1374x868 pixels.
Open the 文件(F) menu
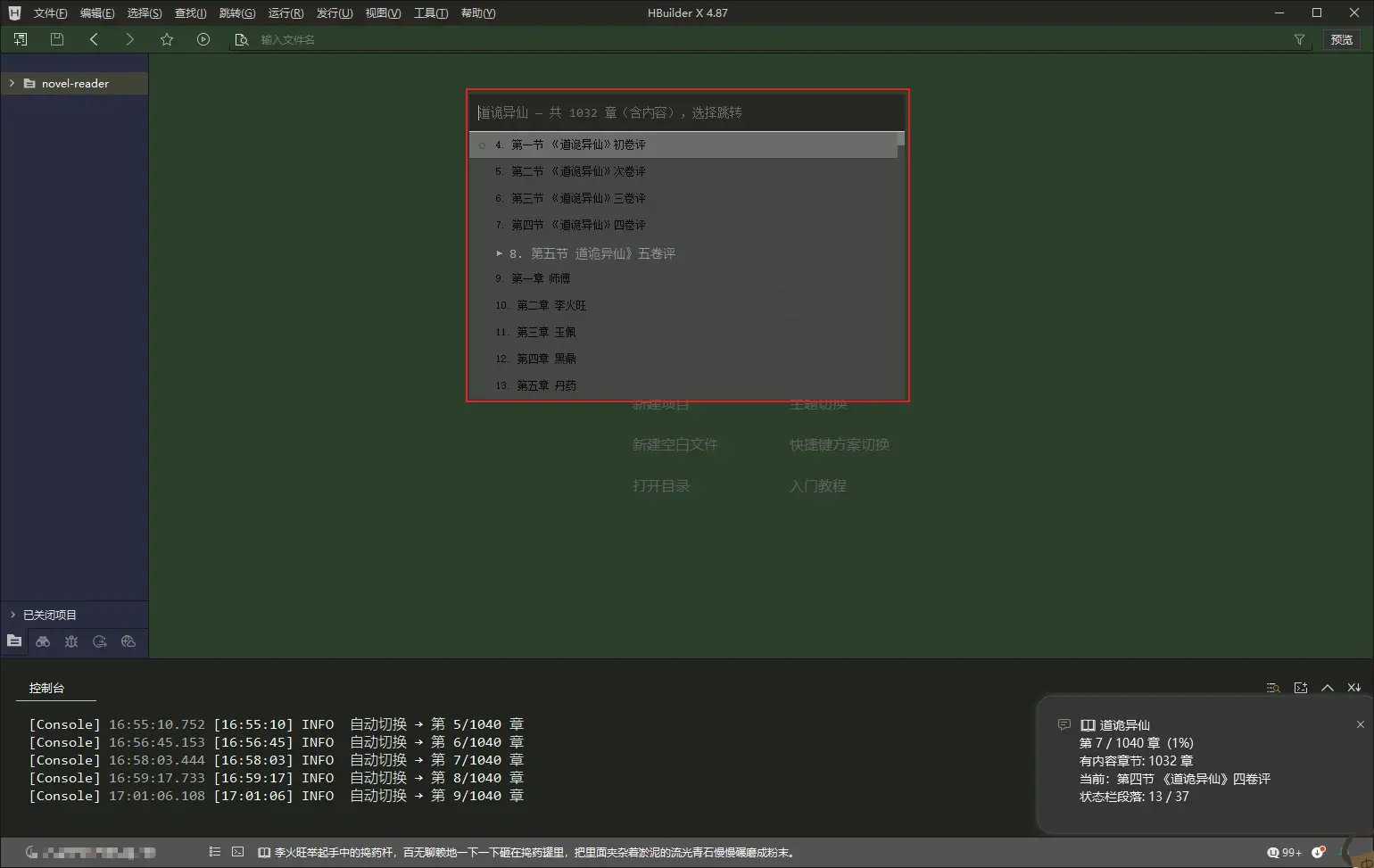(x=50, y=13)
